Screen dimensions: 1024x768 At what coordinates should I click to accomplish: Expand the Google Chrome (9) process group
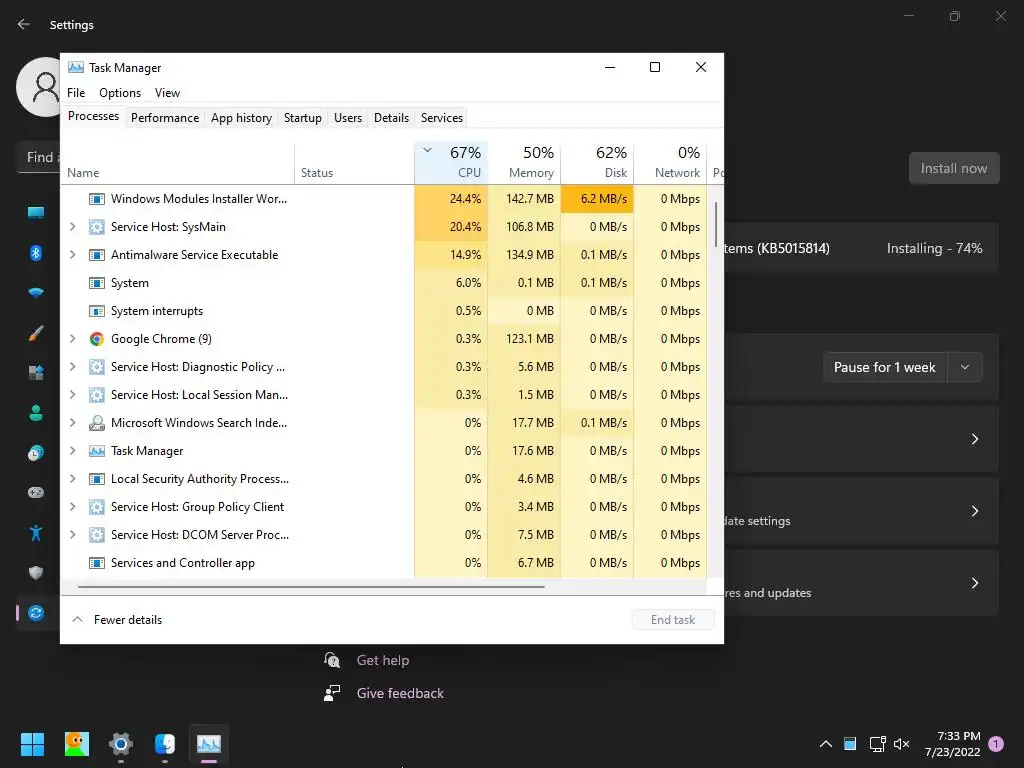click(72, 339)
